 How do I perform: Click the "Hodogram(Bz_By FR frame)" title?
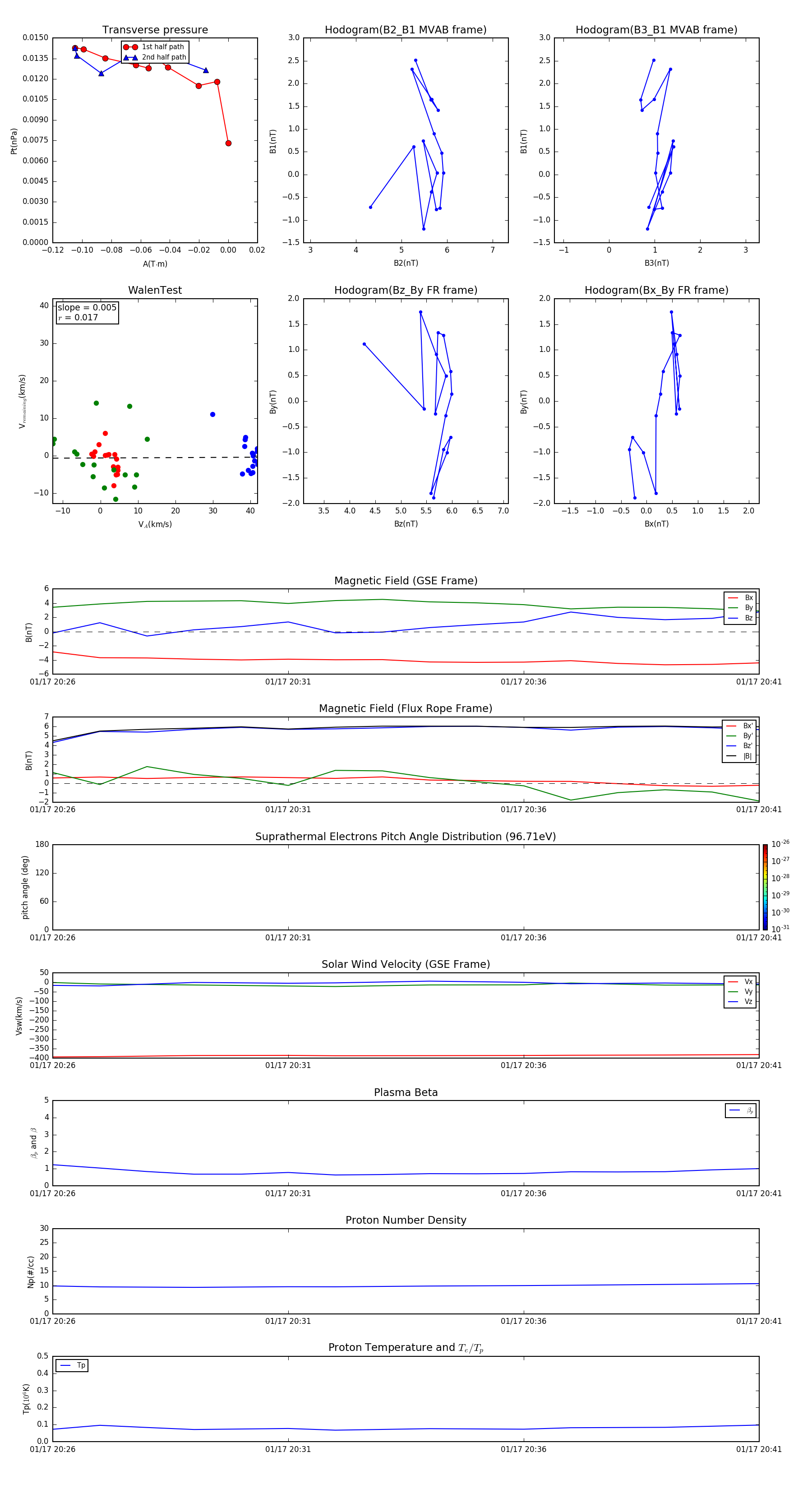point(406,290)
